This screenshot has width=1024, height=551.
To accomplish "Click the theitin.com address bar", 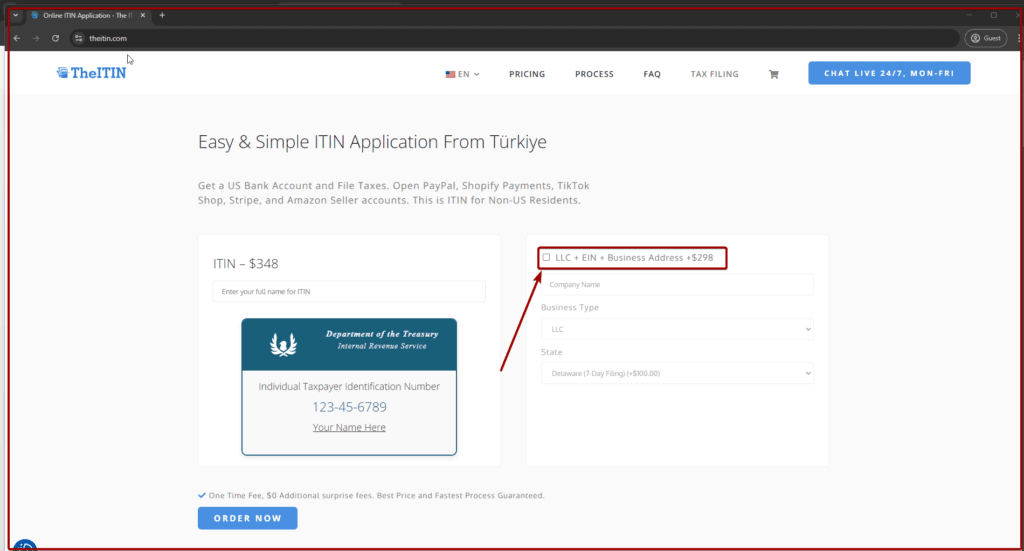I will pos(516,39).
